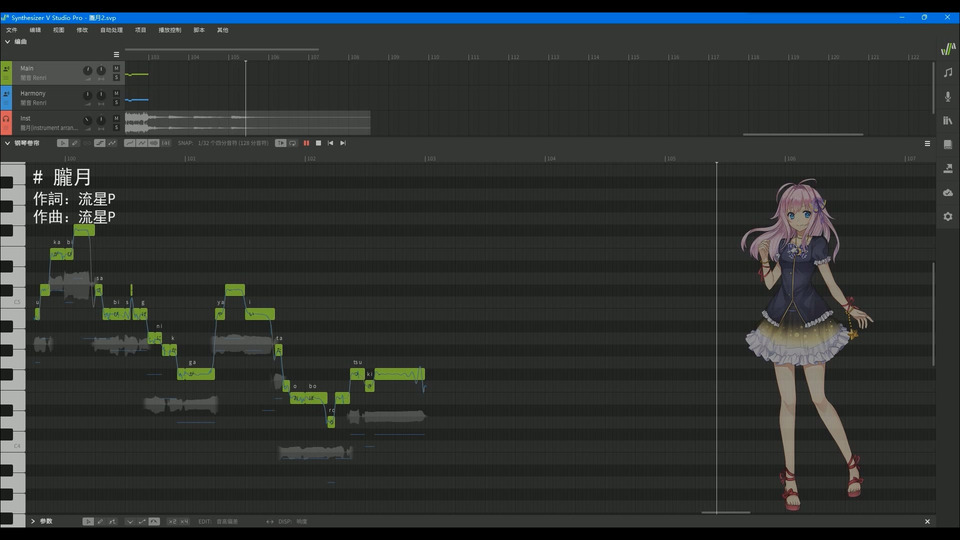This screenshot has height=540, width=960.
Task: Open the 播放控制 (Playback) menu
Action: [x=170, y=30]
